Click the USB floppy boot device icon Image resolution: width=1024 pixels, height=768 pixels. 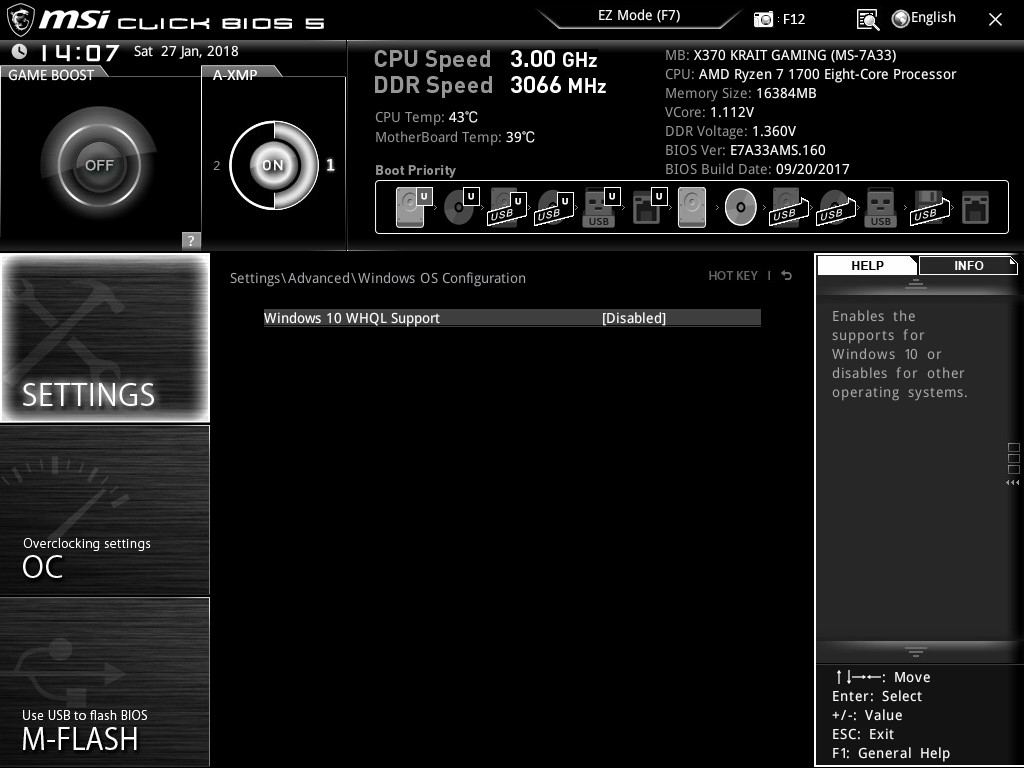[929, 207]
